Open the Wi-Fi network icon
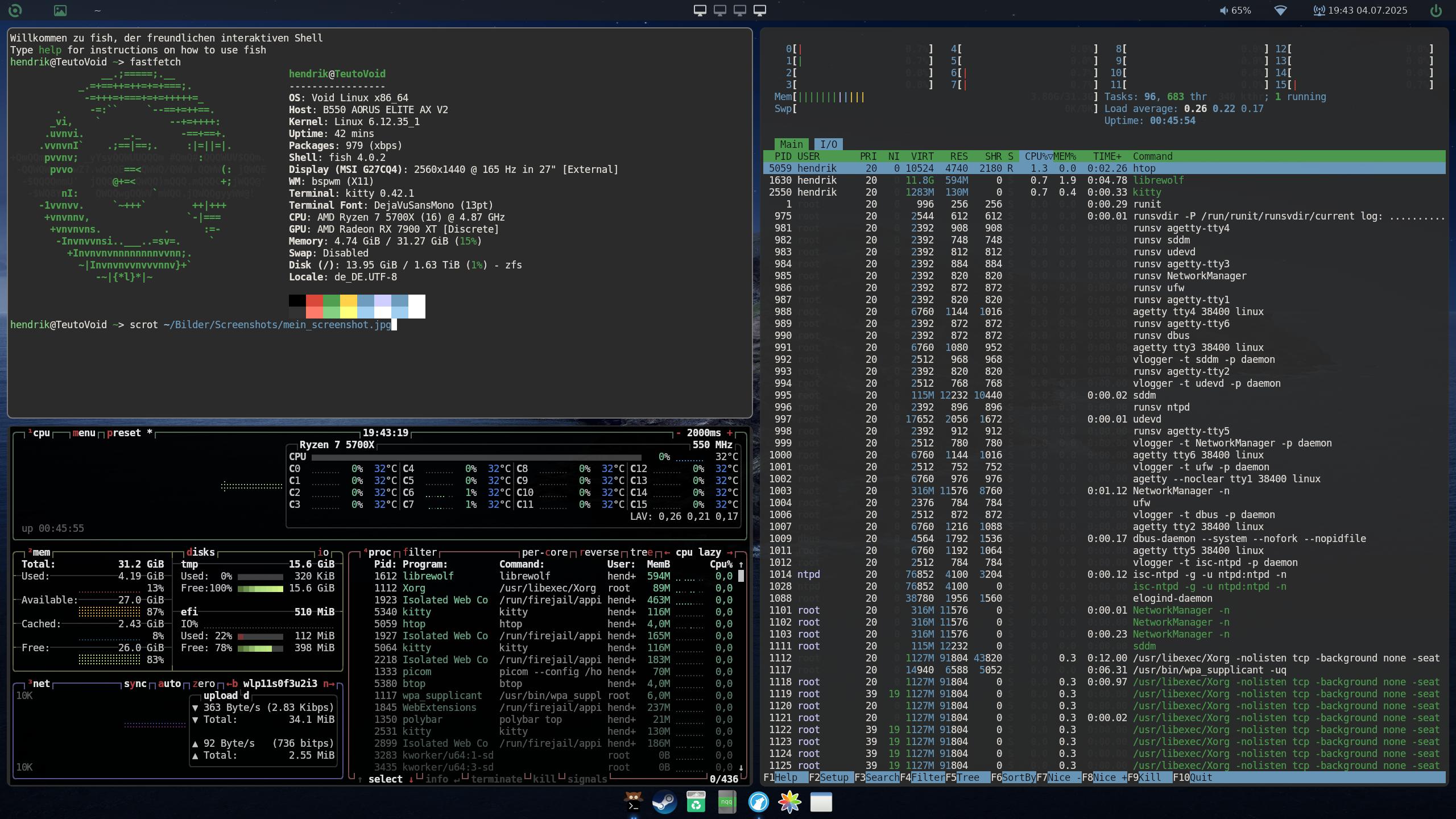1456x819 pixels. [1280, 10]
